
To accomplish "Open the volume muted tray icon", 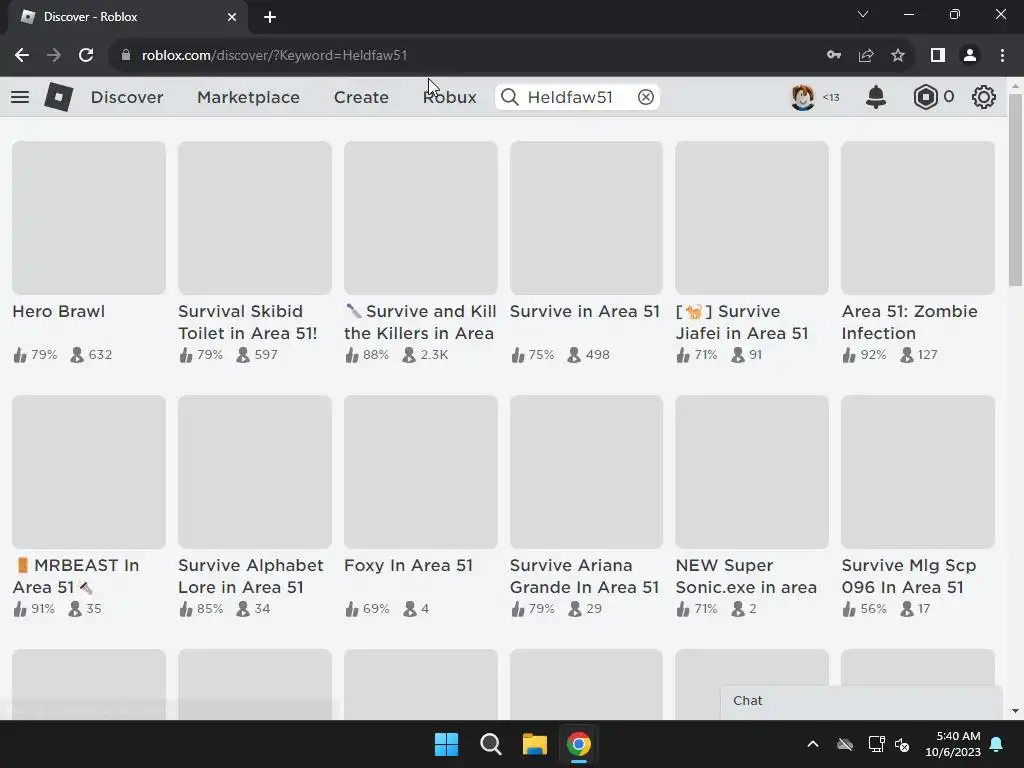I will click(903, 744).
